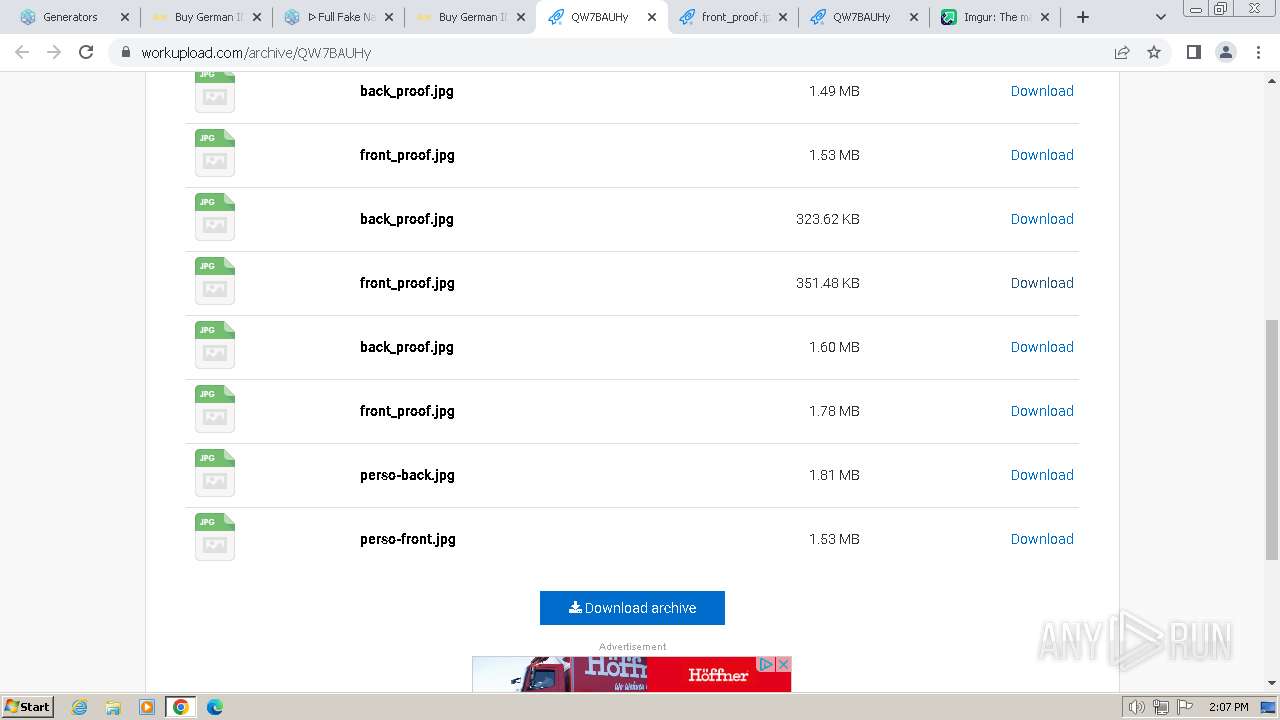
Task: Download the 1.49 MB back_proof.jpg
Action: click(x=1042, y=91)
